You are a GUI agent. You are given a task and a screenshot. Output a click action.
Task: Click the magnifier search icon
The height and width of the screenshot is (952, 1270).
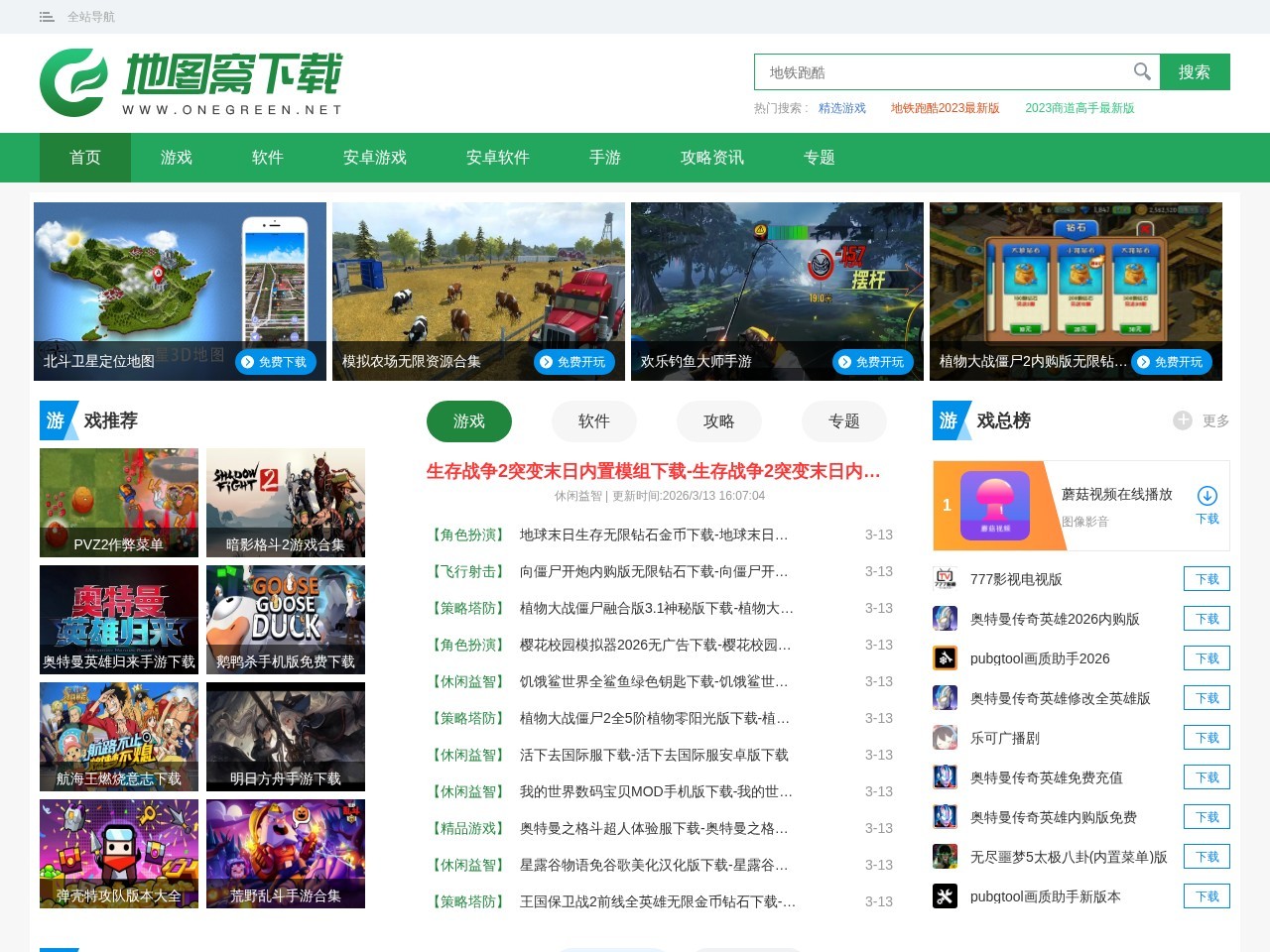point(1141,71)
